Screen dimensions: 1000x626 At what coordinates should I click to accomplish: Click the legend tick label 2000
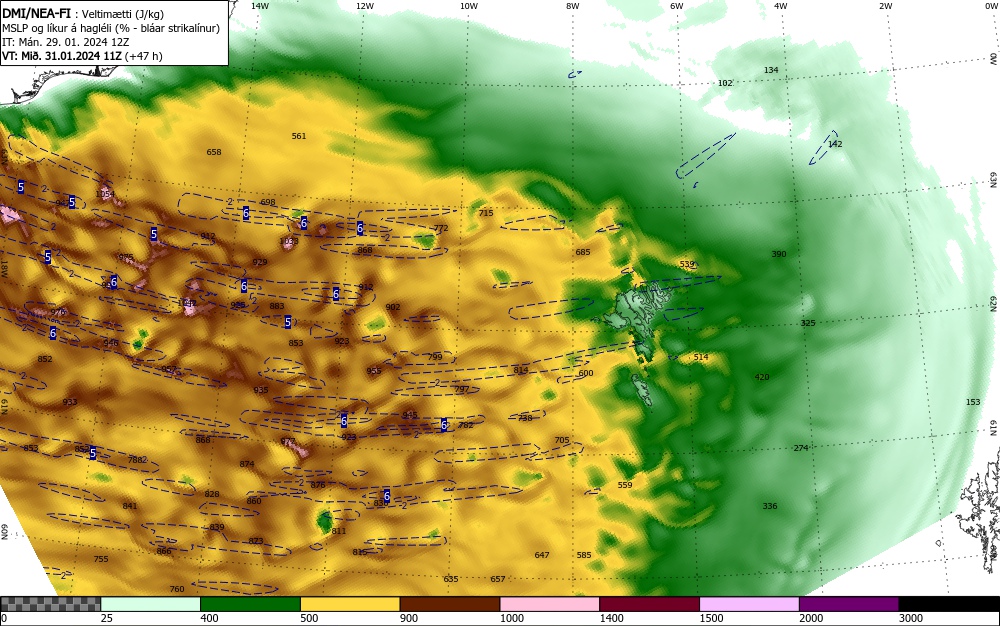point(811,618)
